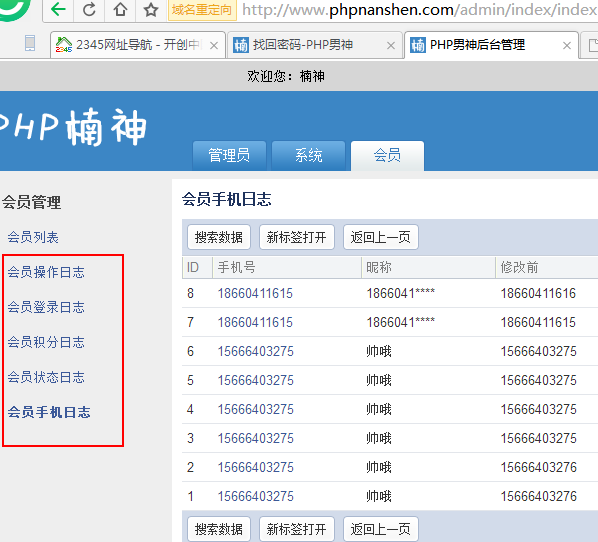Open 会员积分日志 in the sidebar
The width and height of the screenshot is (598, 542).
coord(46,343)
